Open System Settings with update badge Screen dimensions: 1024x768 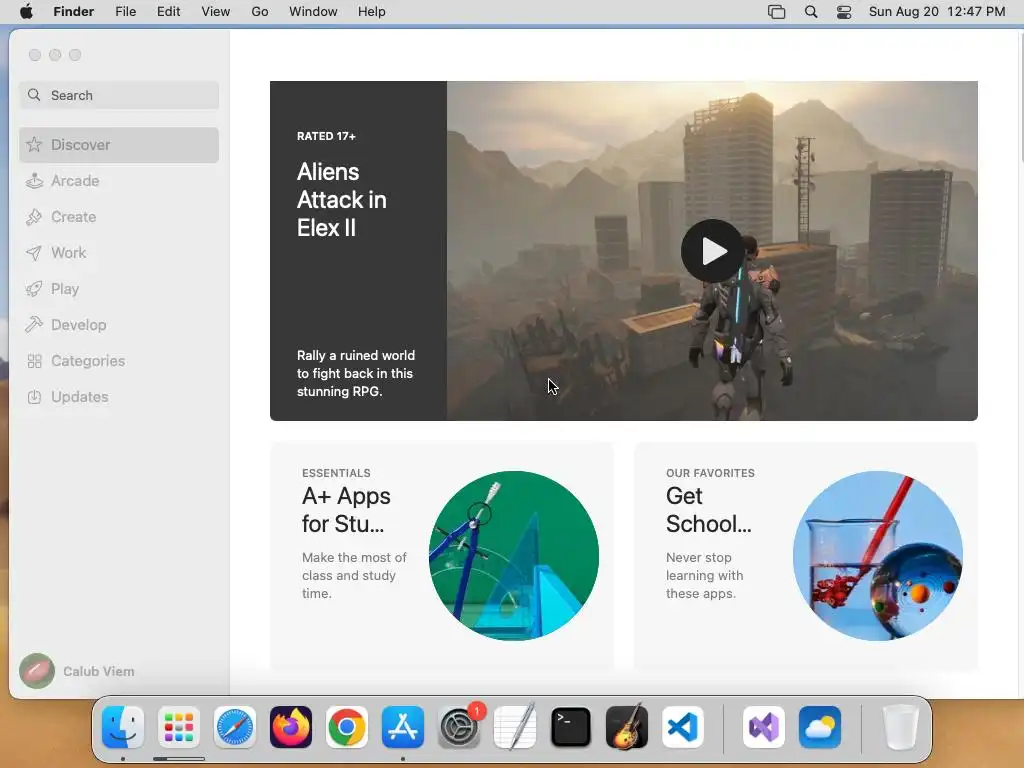[x=459, y=727]
